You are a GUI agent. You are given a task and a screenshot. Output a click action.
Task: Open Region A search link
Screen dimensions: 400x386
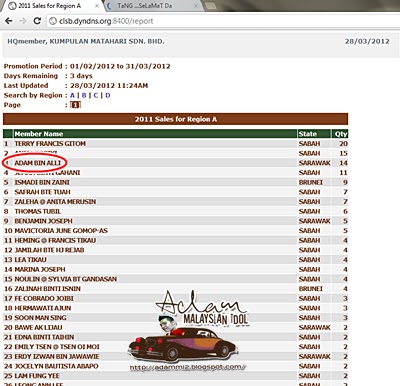point(72,95)
